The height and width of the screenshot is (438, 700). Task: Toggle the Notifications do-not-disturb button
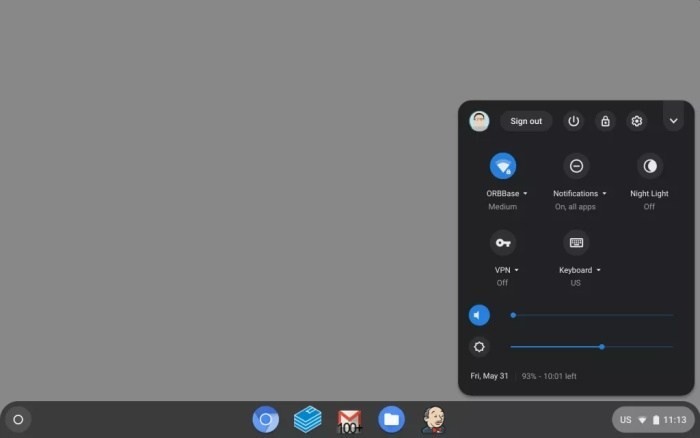[576, 166]
